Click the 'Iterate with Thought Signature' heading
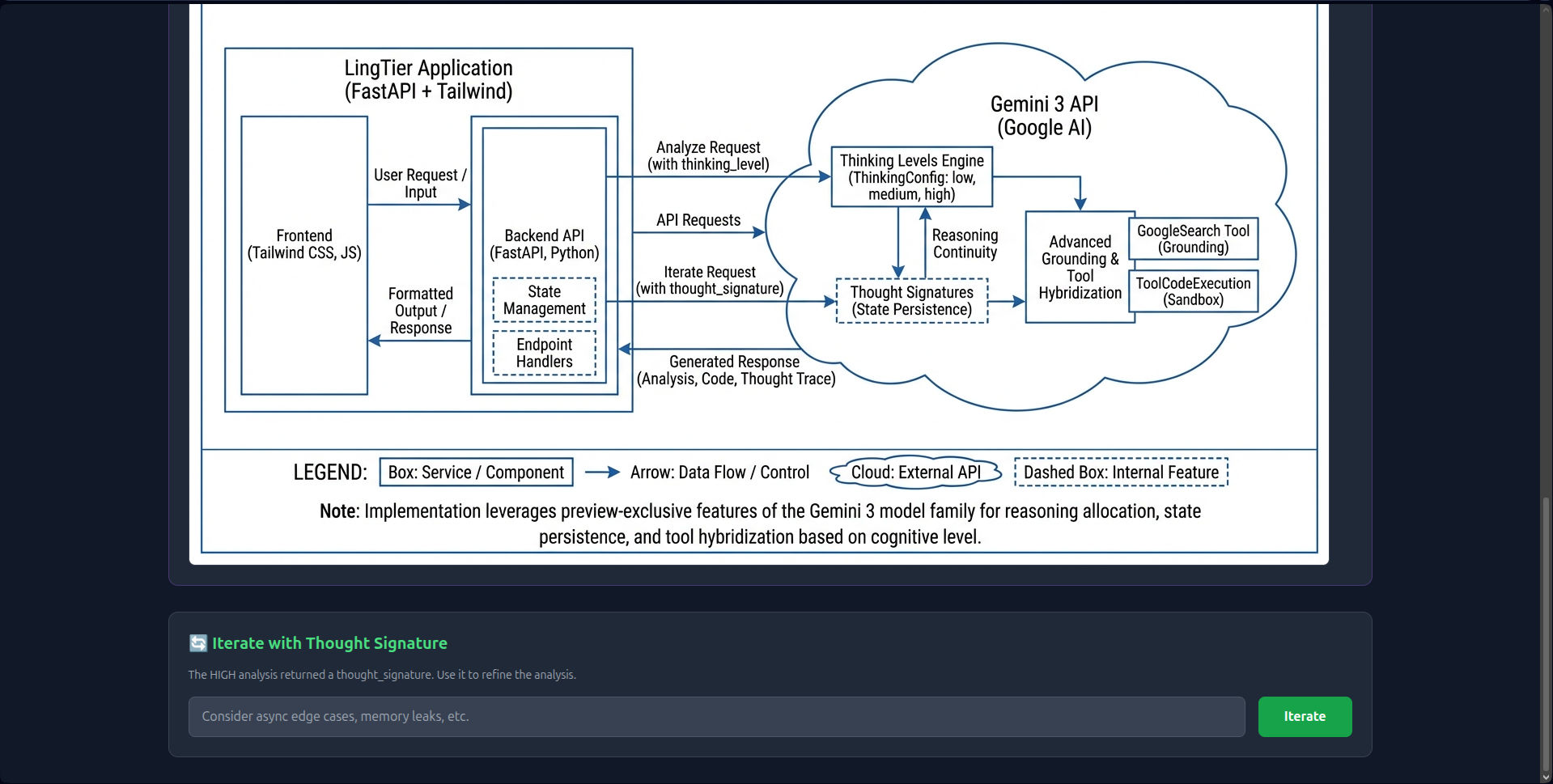Viewport: 1553px width, 784px height. tap(329, 643)
